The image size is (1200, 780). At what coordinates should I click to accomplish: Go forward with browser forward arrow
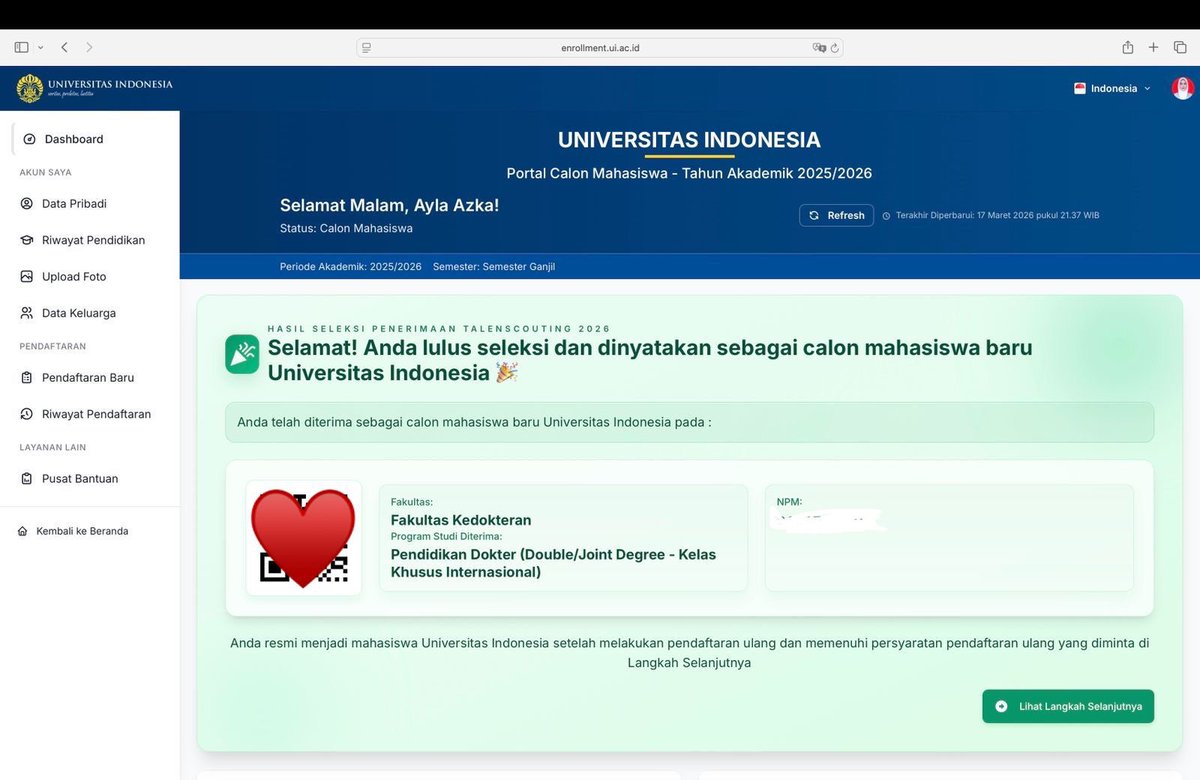[x=90, y=47]
